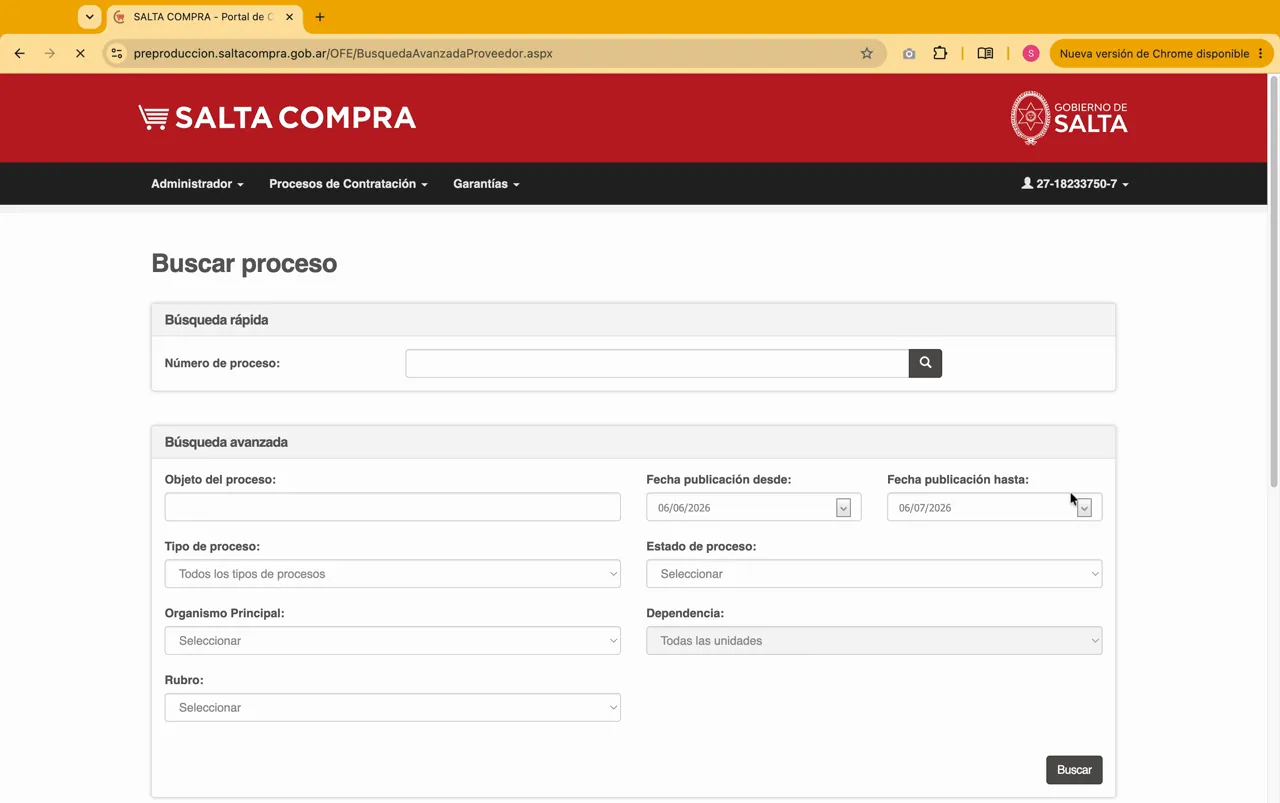Go forward with browser forward arrow
Screen dimensions: 1280x803
(49, 53)
